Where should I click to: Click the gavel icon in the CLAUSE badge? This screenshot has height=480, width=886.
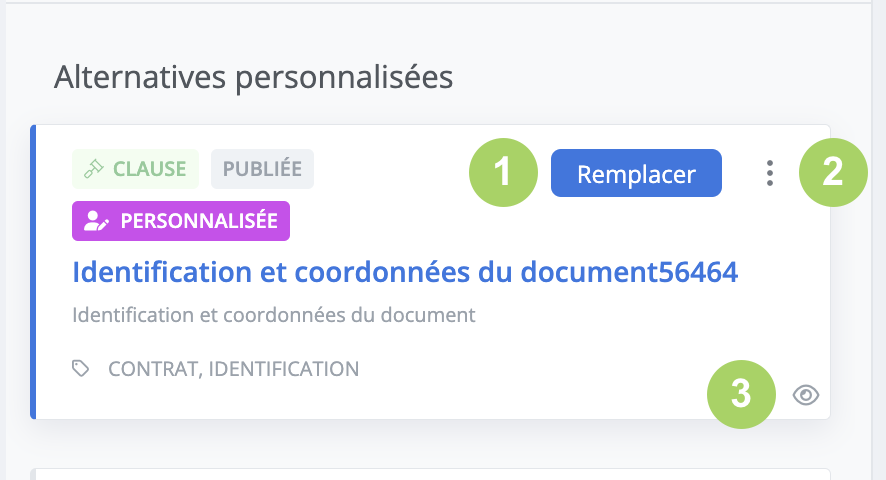point(94,169)
